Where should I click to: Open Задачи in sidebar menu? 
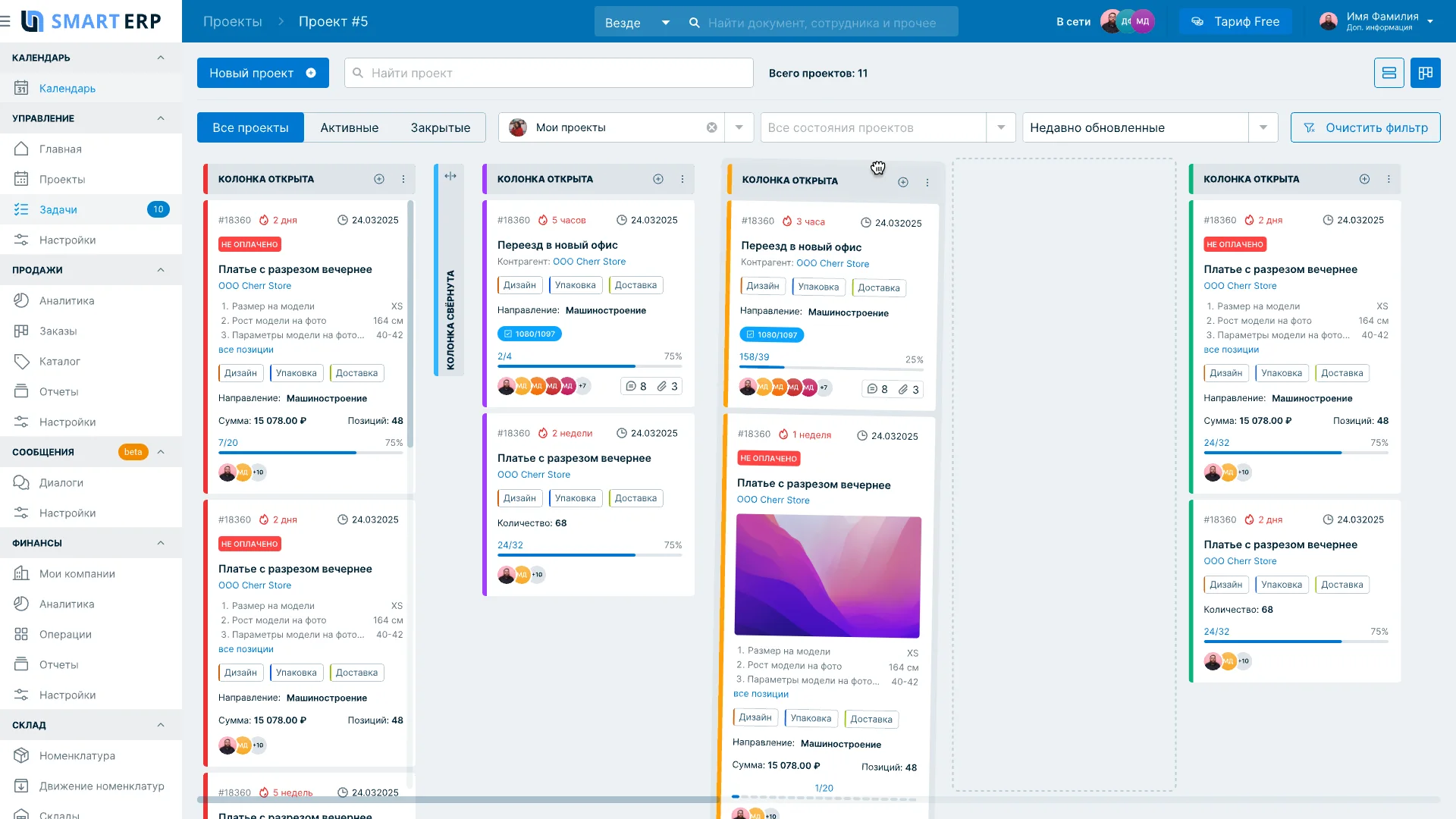click(x=91, y=209)
